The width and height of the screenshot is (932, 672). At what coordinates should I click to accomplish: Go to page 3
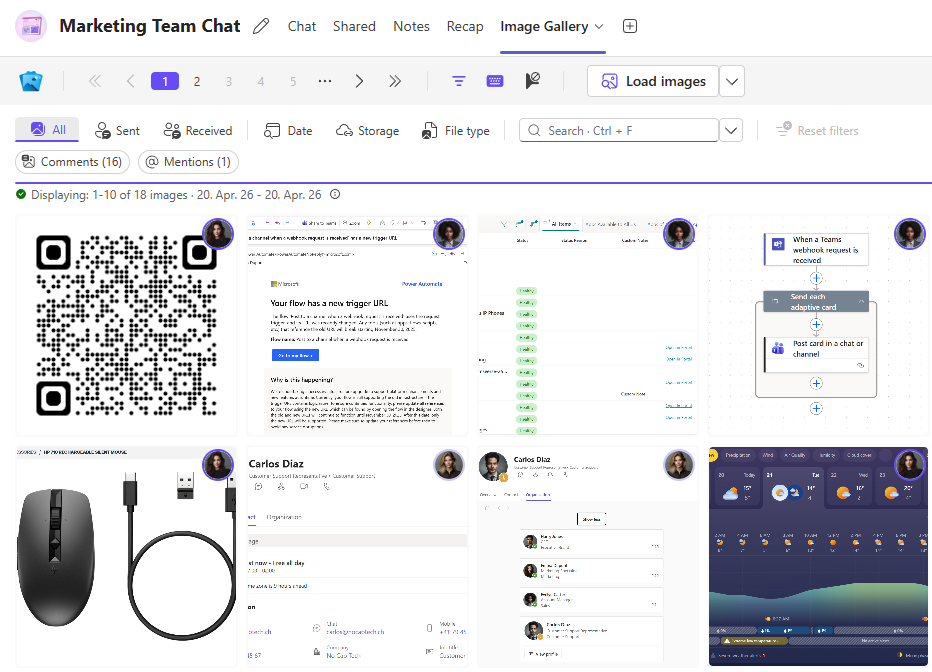pyautogui.click(x=229, y=81)
